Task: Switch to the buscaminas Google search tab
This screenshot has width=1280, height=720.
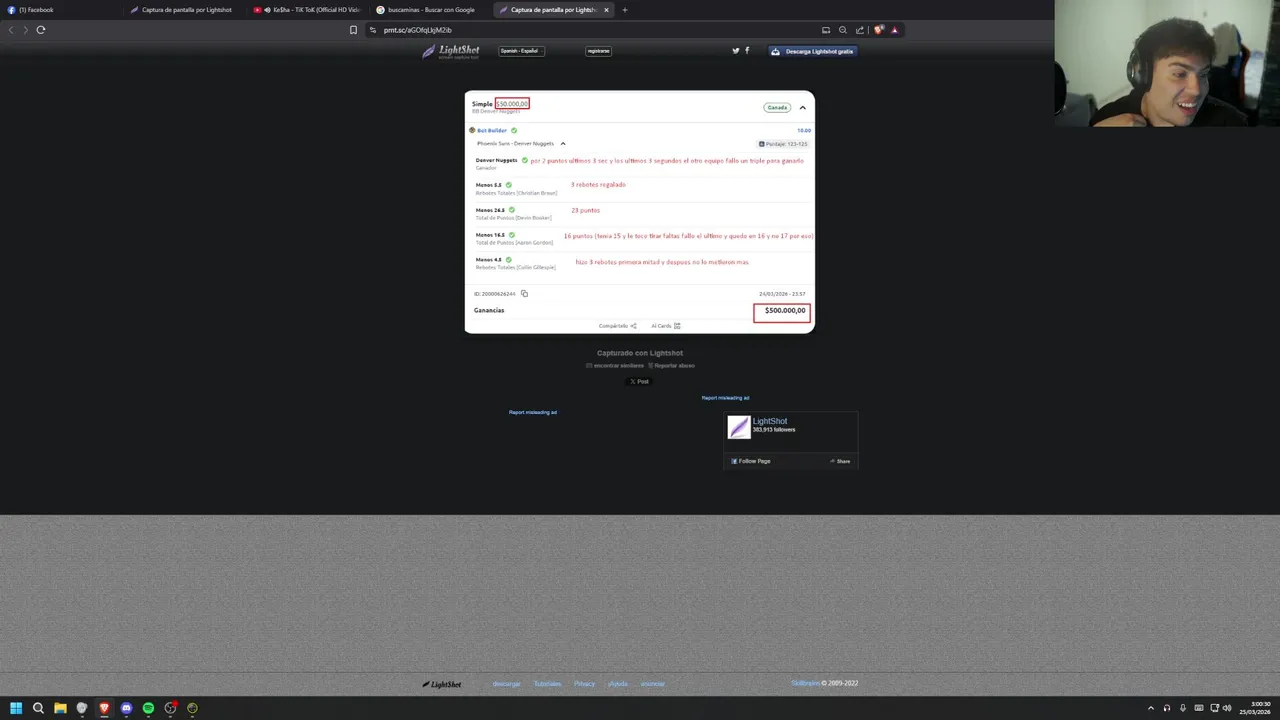Action: tap(430, 10)
